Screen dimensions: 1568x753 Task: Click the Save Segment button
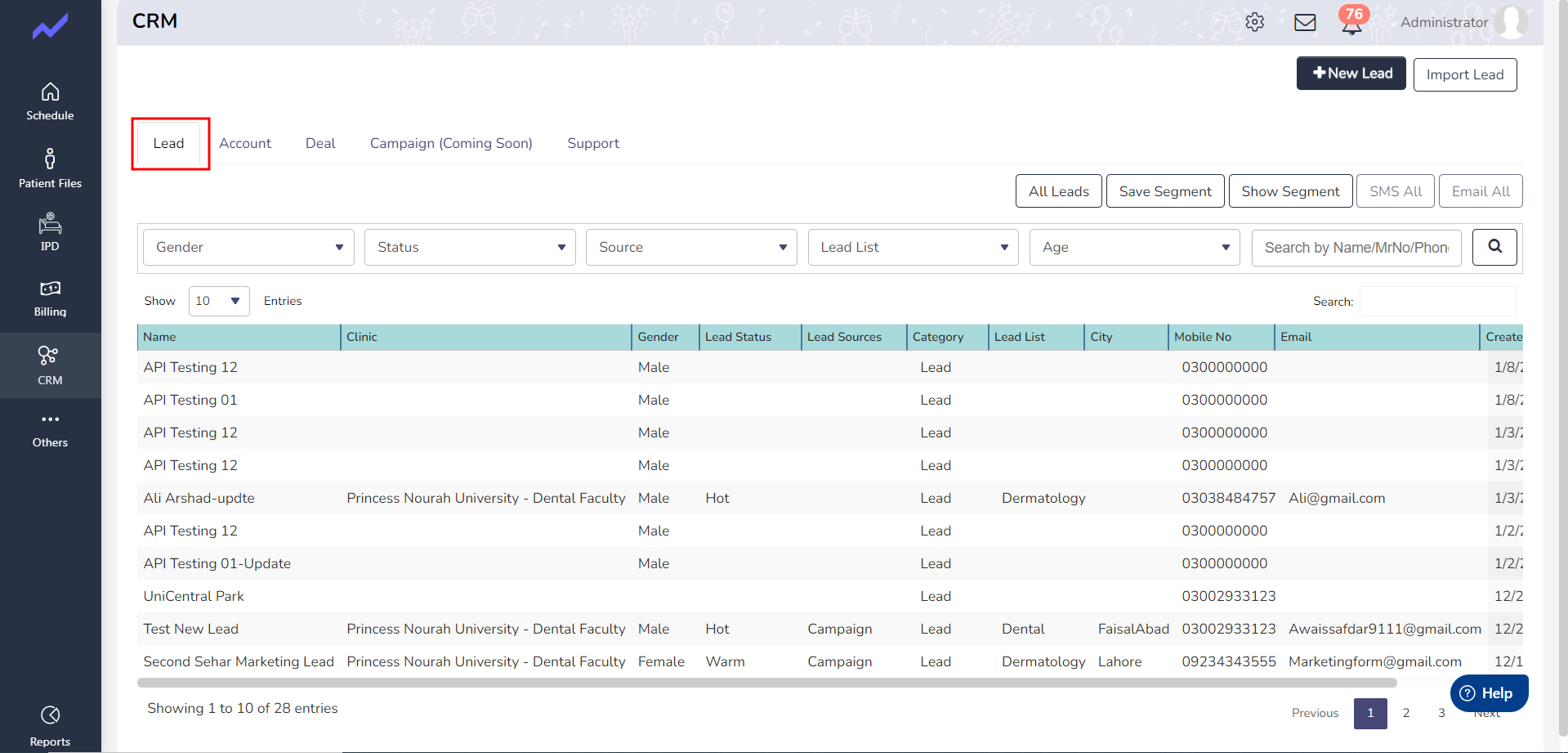(1165, 191)
